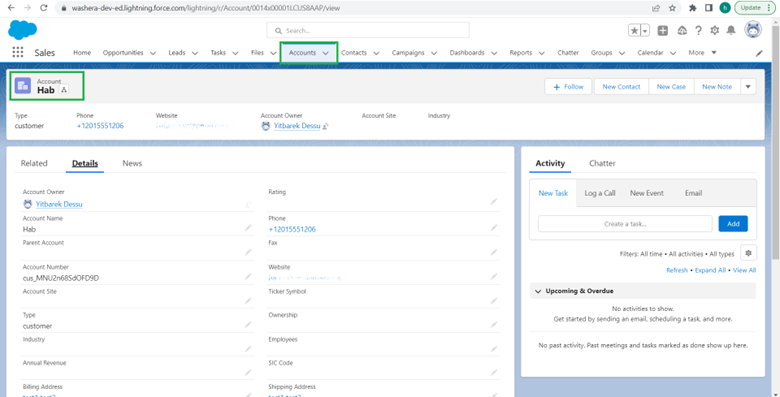Go to the Home nav item
The width and height of the screenshot is (780, 397).
click(x=82, y=53)
